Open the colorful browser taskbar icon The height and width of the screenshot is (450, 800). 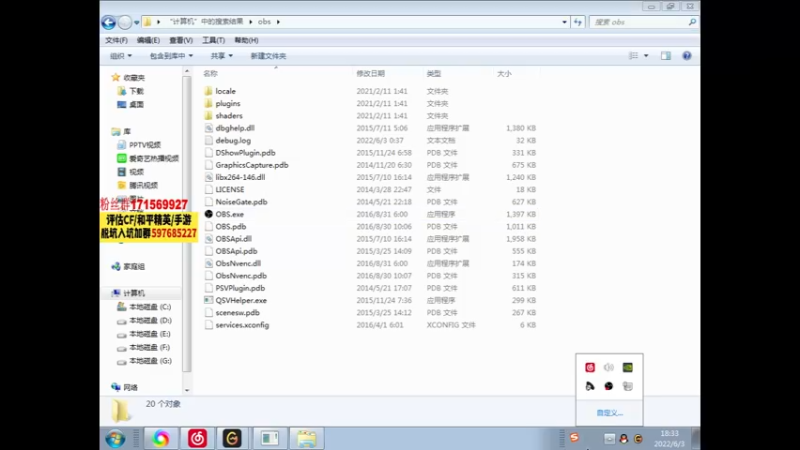pyautogui.click(x=161, y=439)
